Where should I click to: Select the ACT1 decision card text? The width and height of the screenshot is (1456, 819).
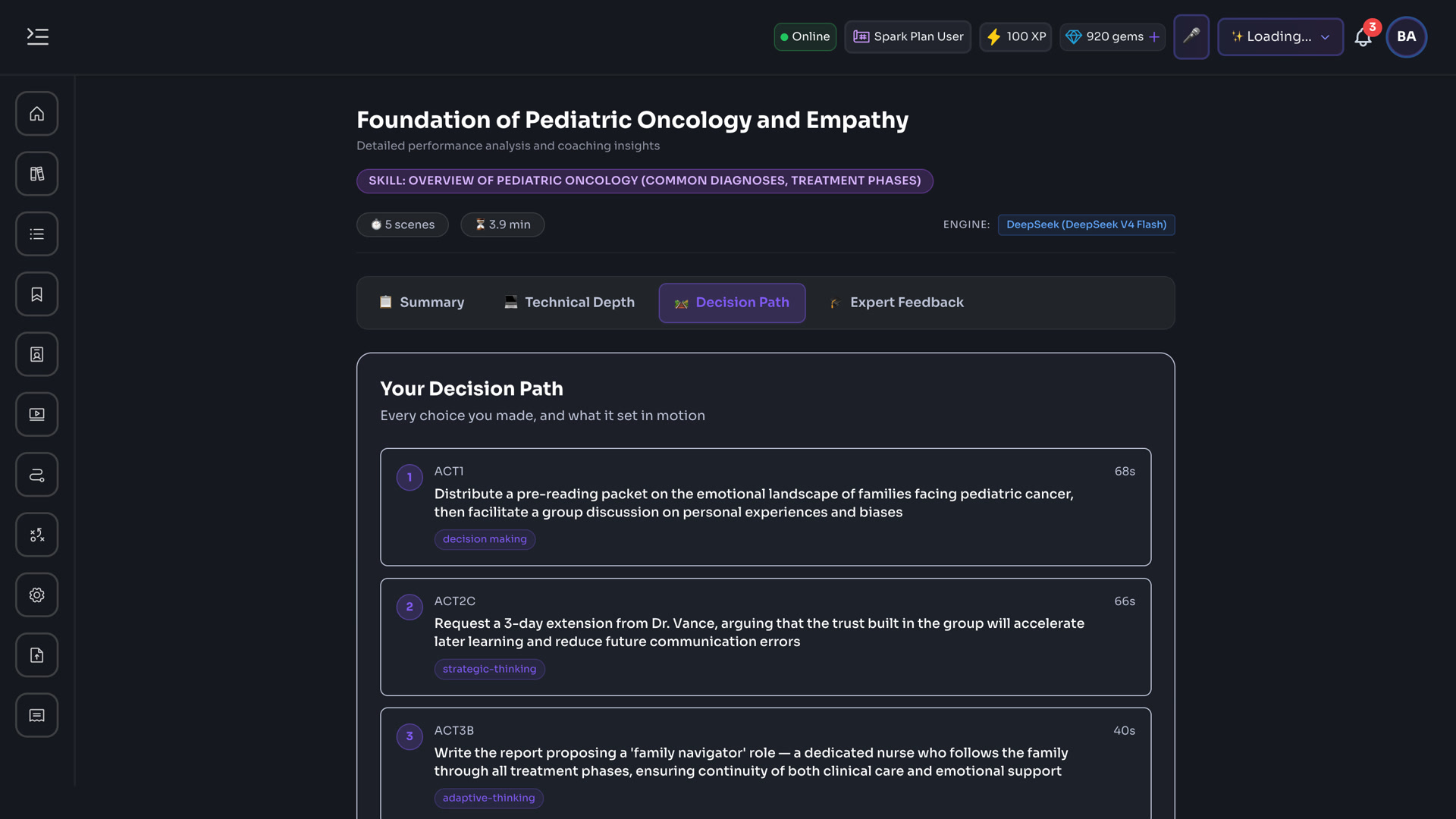click(754, 503)
